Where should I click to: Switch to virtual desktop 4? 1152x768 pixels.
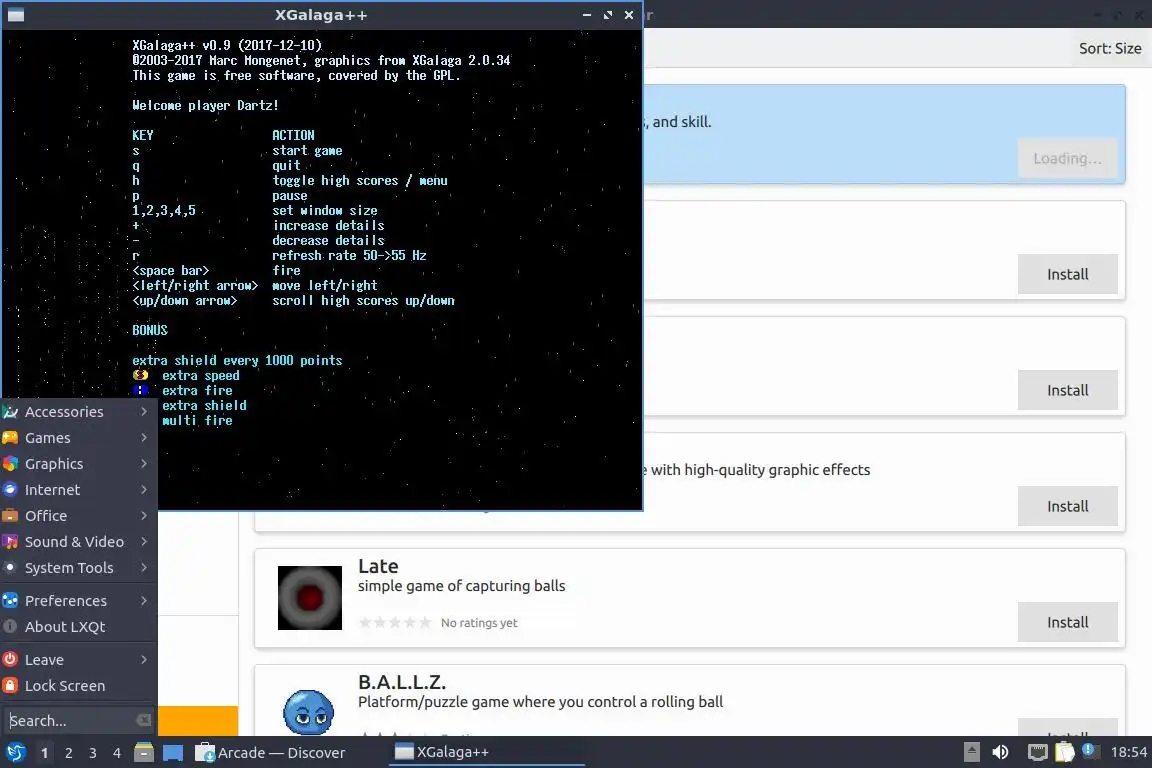pos(117,753)
